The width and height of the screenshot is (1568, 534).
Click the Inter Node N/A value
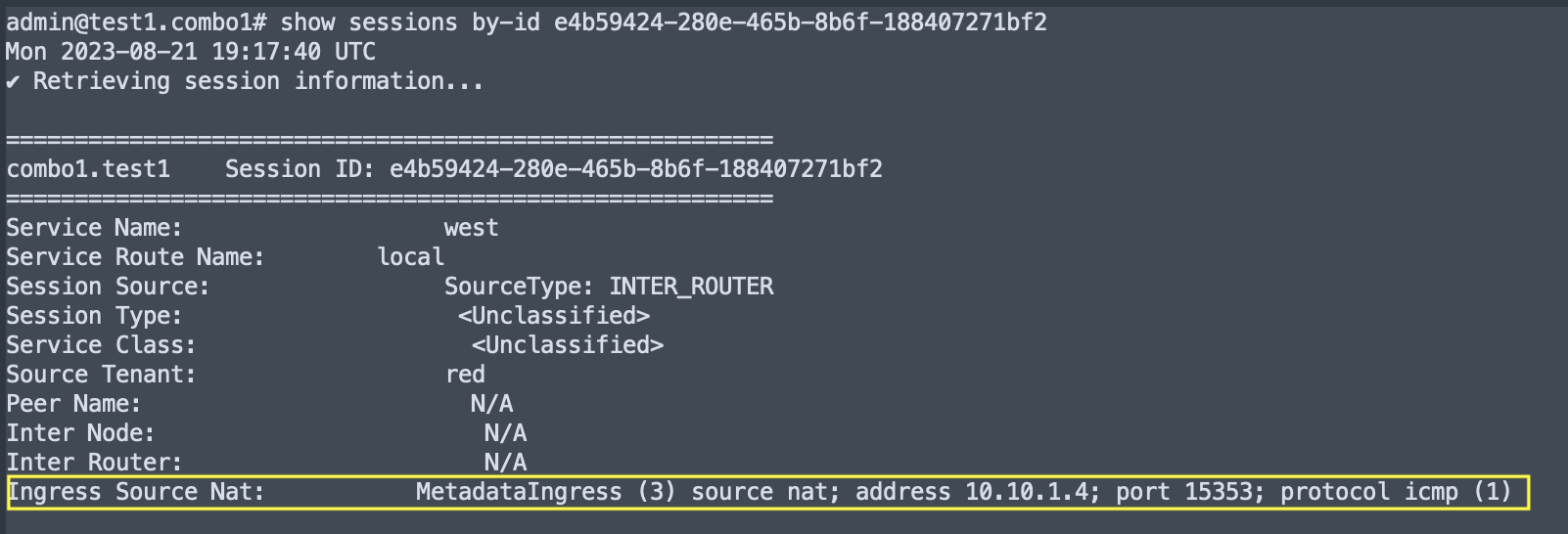pos(505,433)
